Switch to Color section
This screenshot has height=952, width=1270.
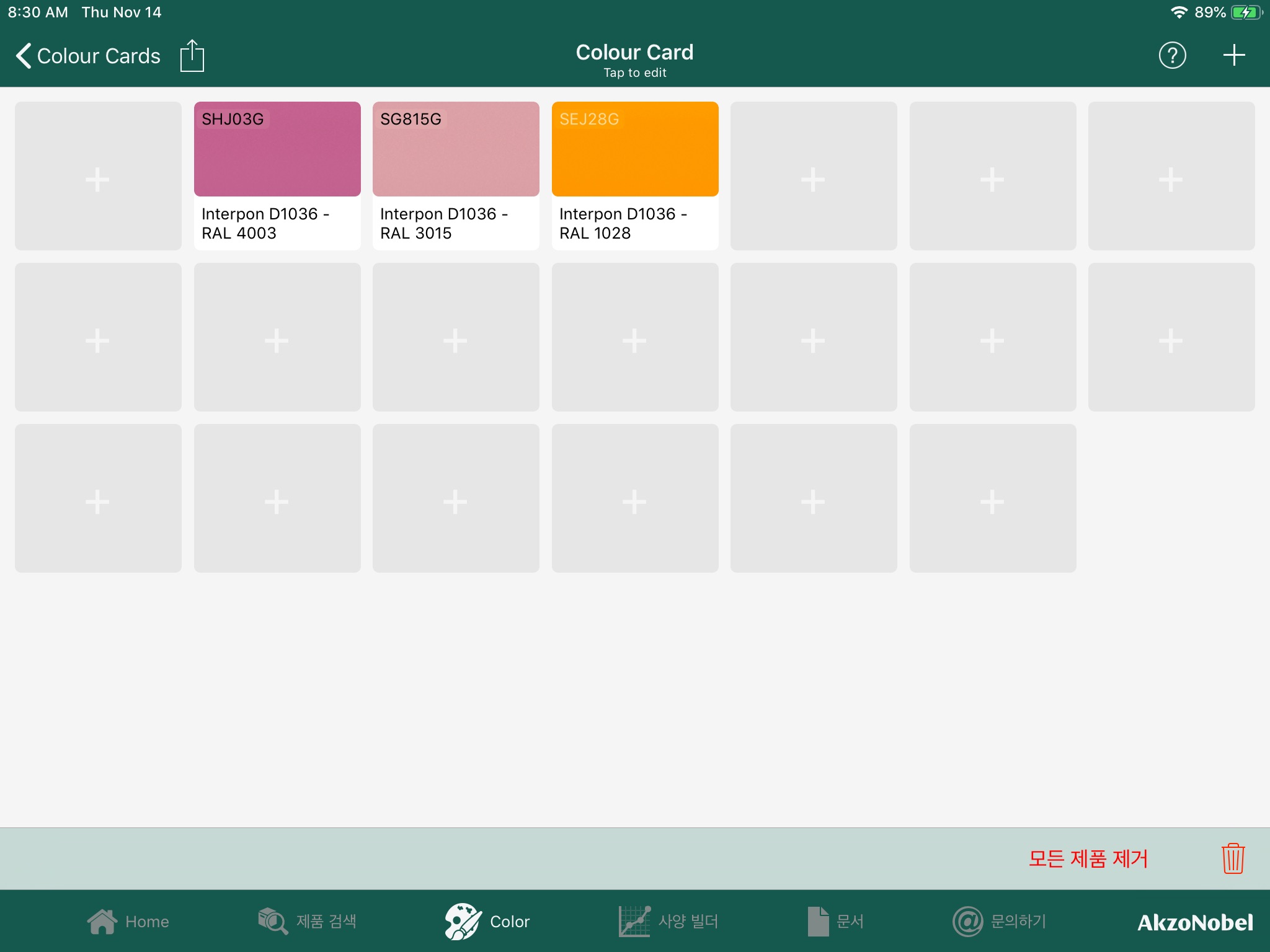[485, 921]
